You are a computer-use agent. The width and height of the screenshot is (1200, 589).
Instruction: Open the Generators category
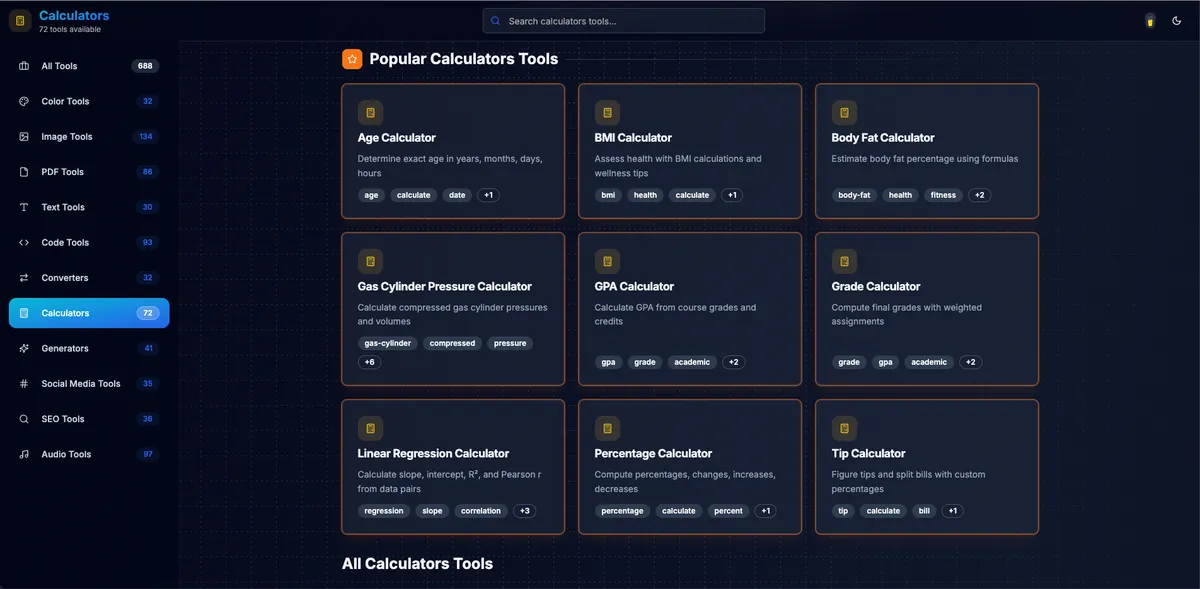[89, 349]
